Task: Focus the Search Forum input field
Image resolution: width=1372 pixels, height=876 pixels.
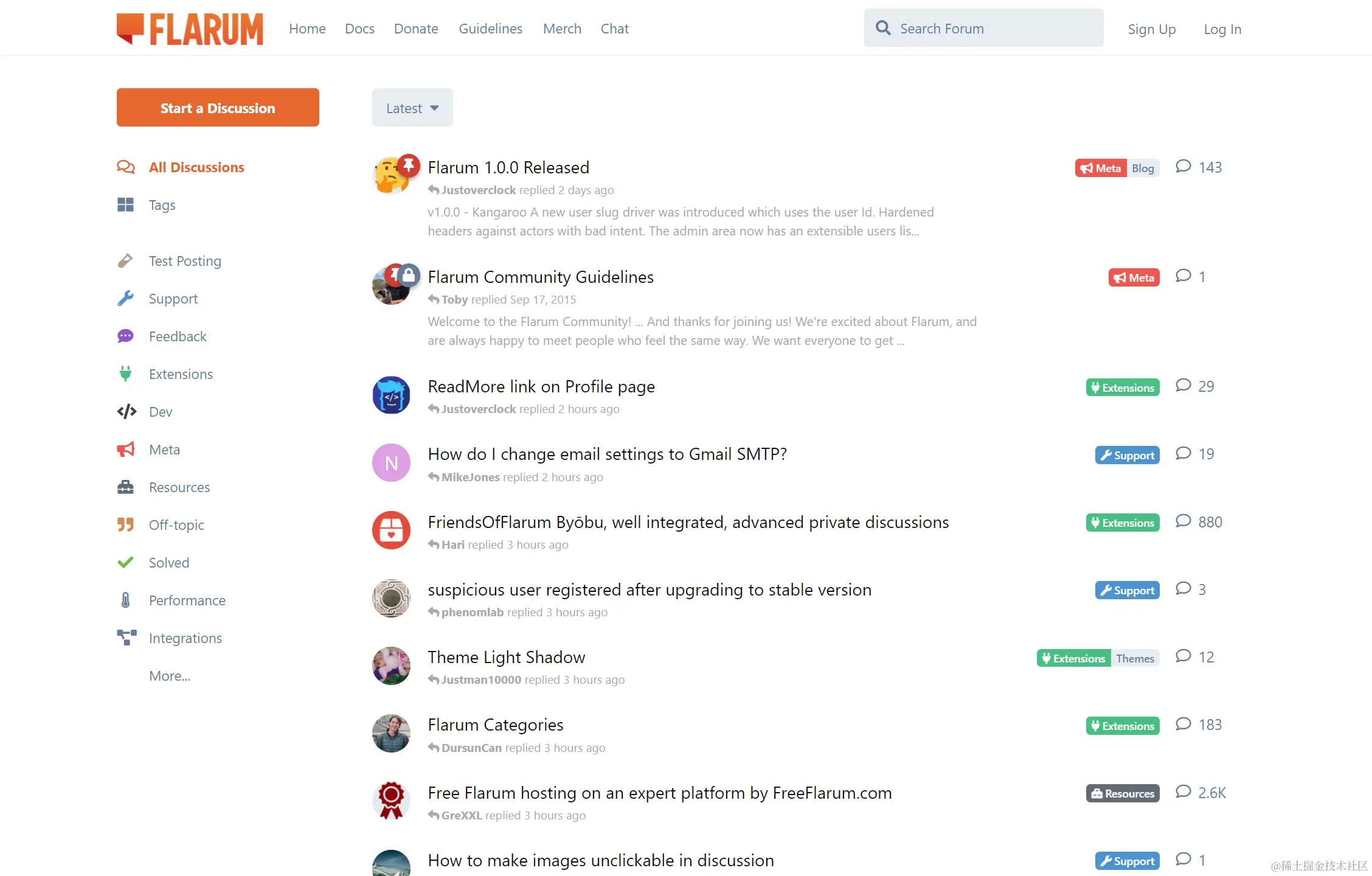Action: (x=983, y=28)
